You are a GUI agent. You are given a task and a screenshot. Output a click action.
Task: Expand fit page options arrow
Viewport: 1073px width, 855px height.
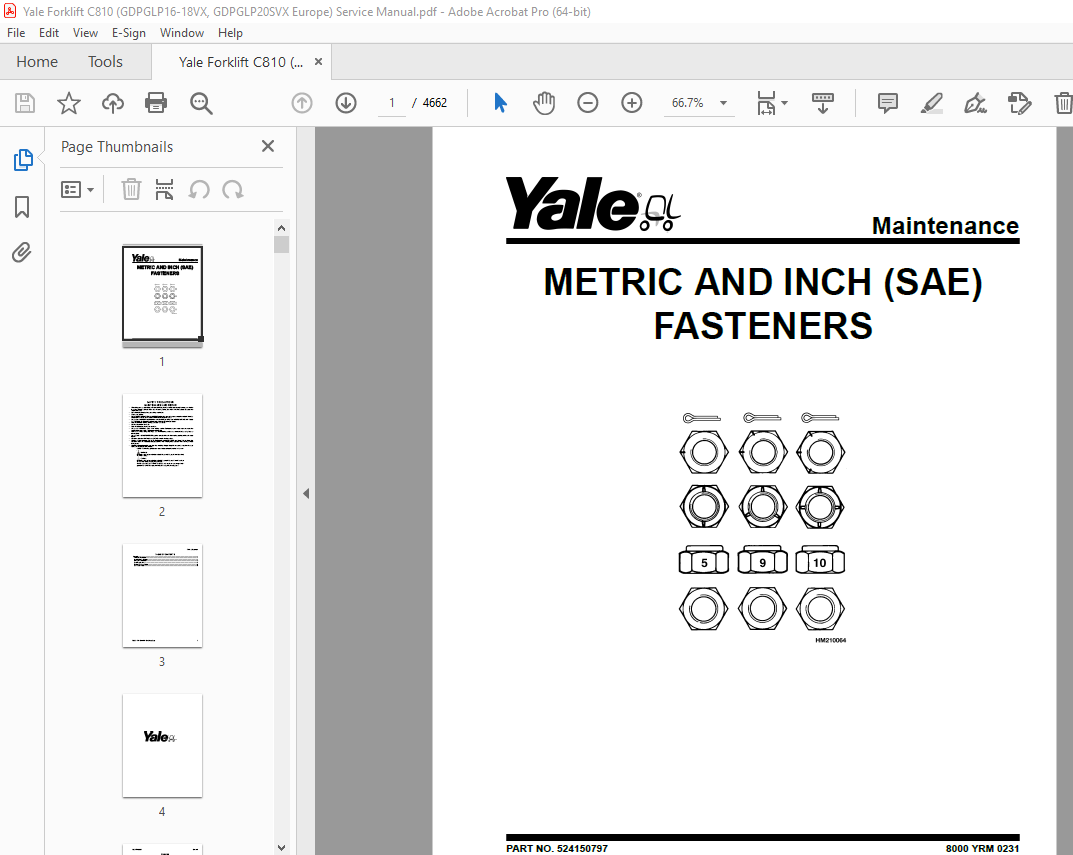coord(784,103)
